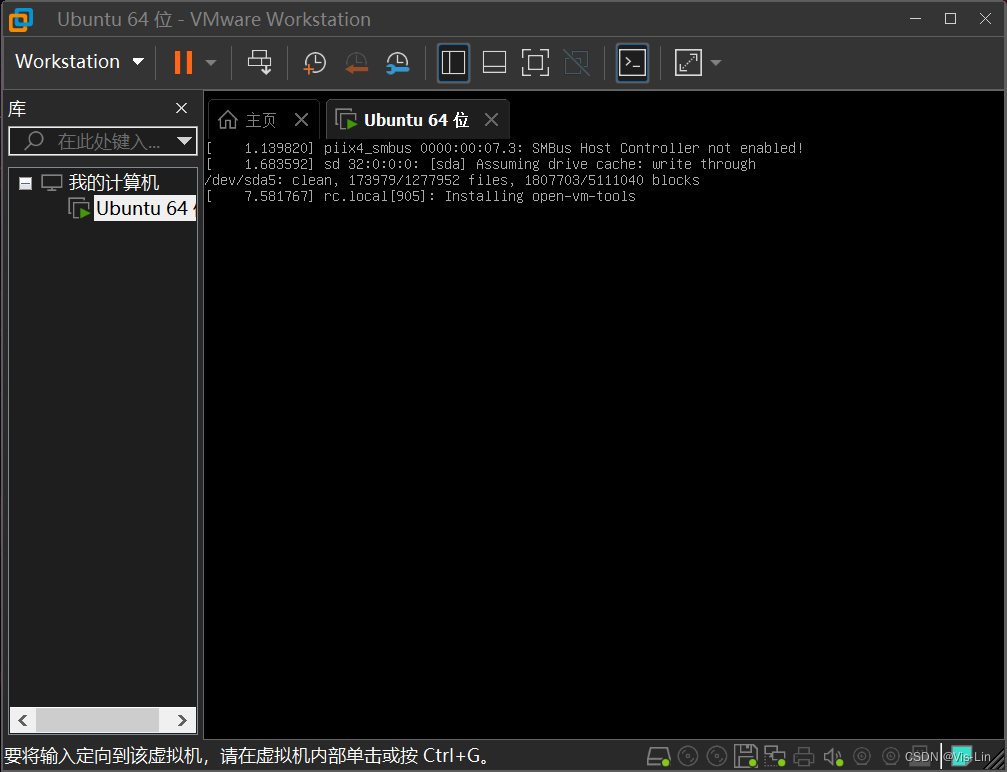This screenshot has height=772, width=1007.
Task: Enter full screen mode
Action: click(x=535, y=63)
